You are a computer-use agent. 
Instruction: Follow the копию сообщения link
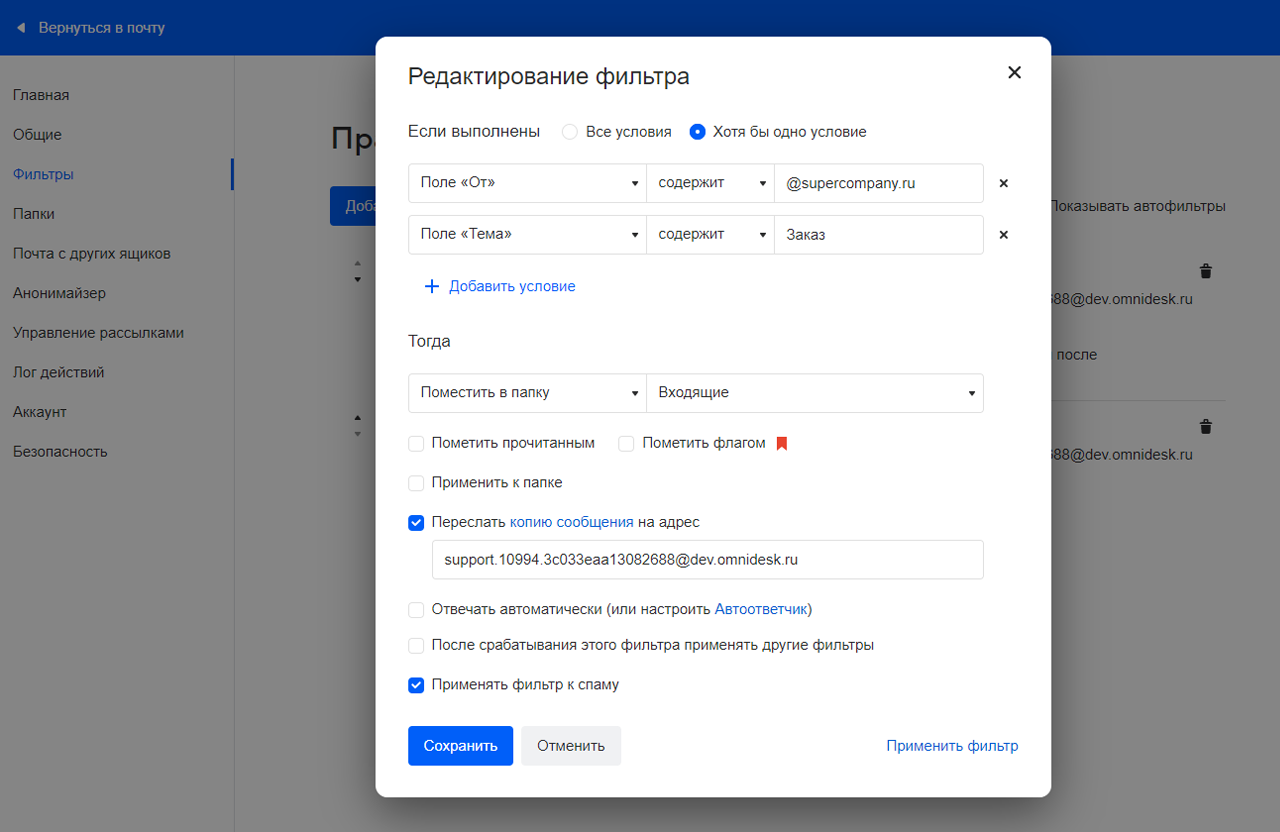tap(572, 522)
